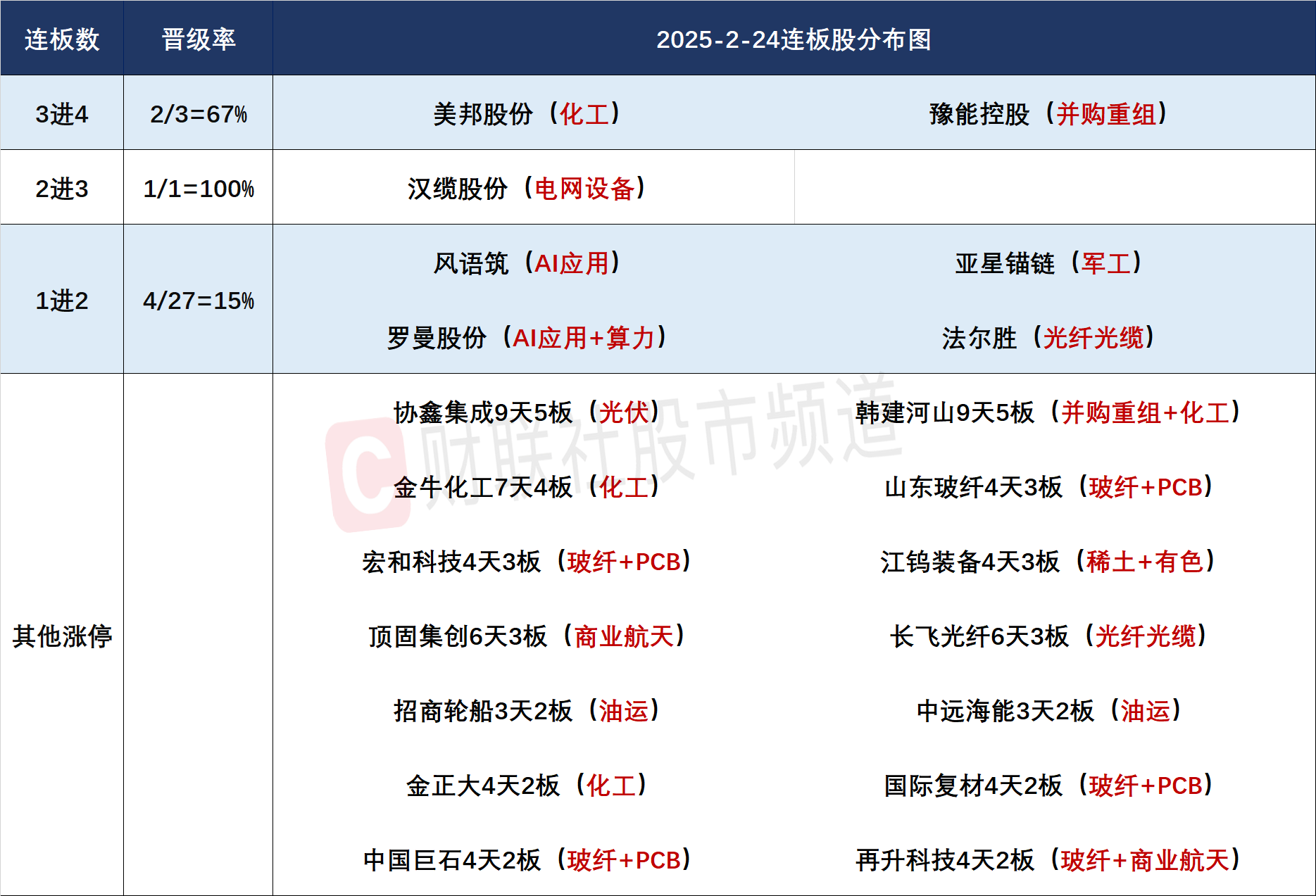Click 韩建河山9天5板 entry
The image size is (1316, 896).
click(1048, 412)
